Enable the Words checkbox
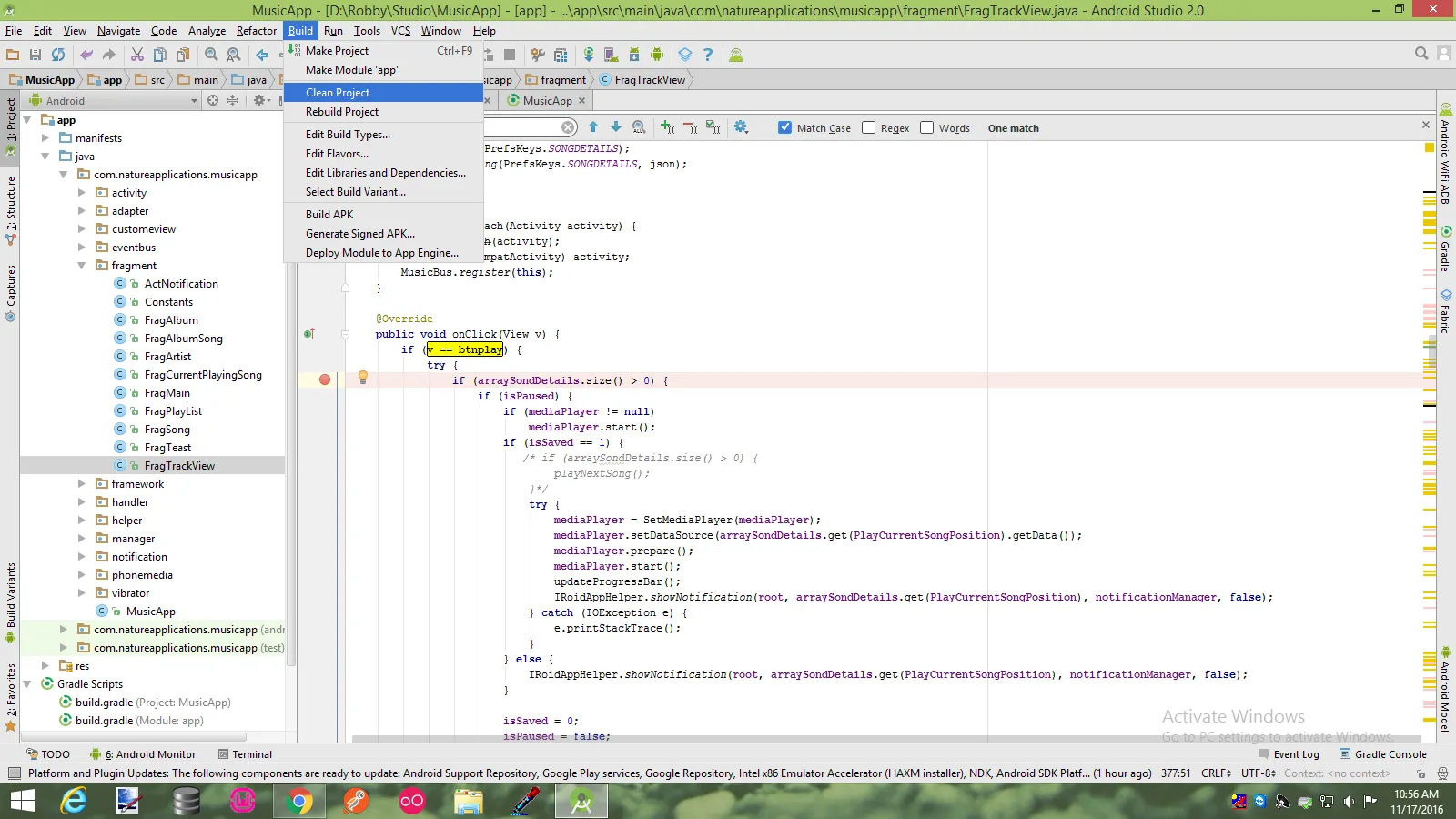The height and width of the screenshot is (819, 1456). (927, 128)
